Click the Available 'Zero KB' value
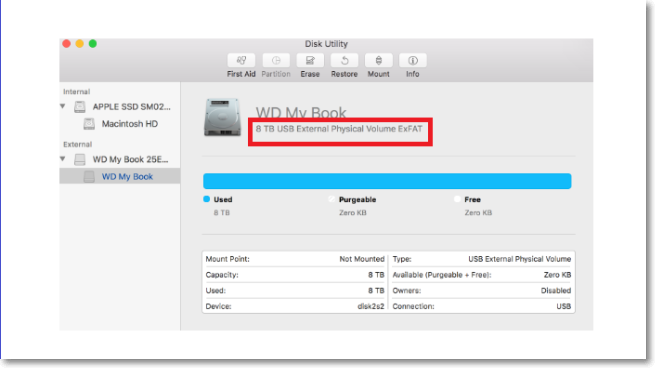This screenshot has width=655, height=368. tap(557, 275)
